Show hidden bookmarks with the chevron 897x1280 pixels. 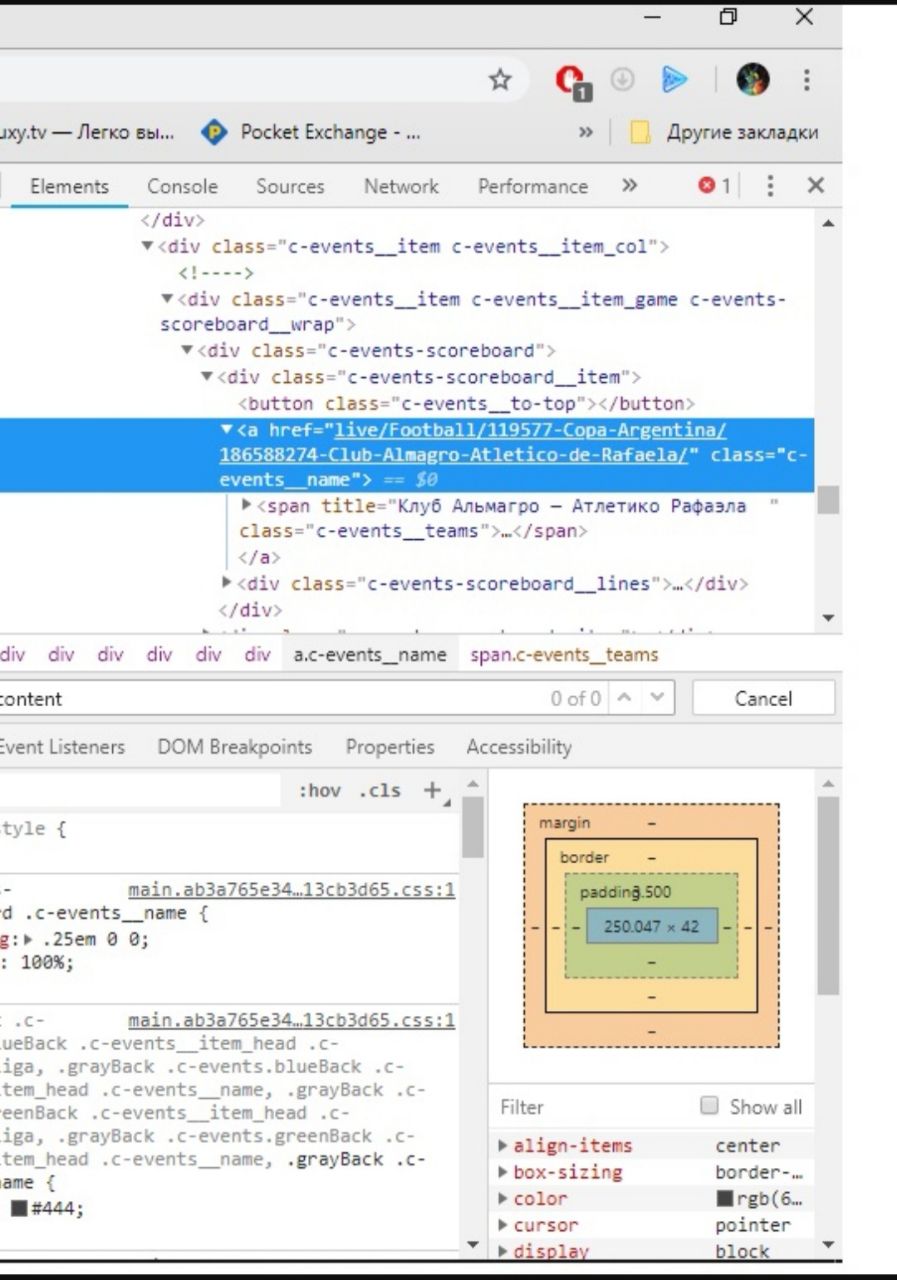(586, 132)
